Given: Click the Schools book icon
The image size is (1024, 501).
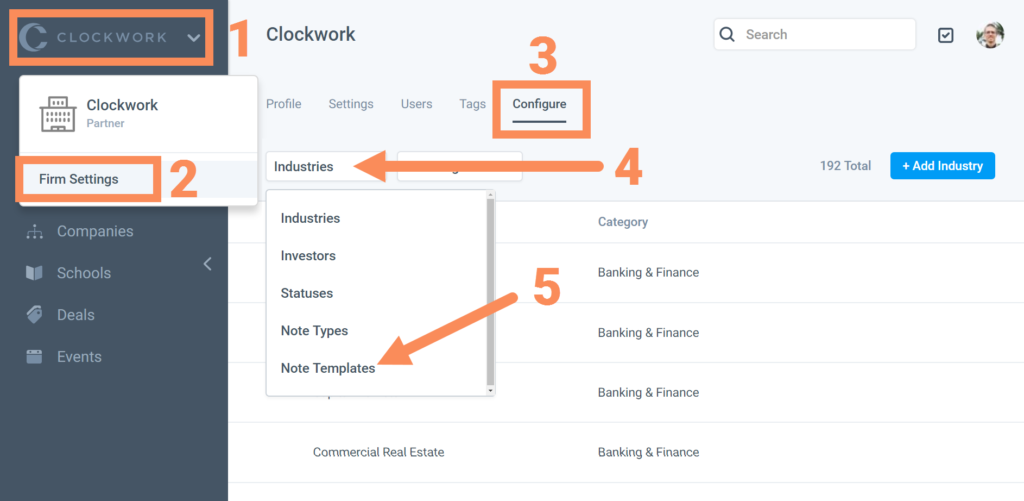Looking at the screenshot, I should [35, 273].
